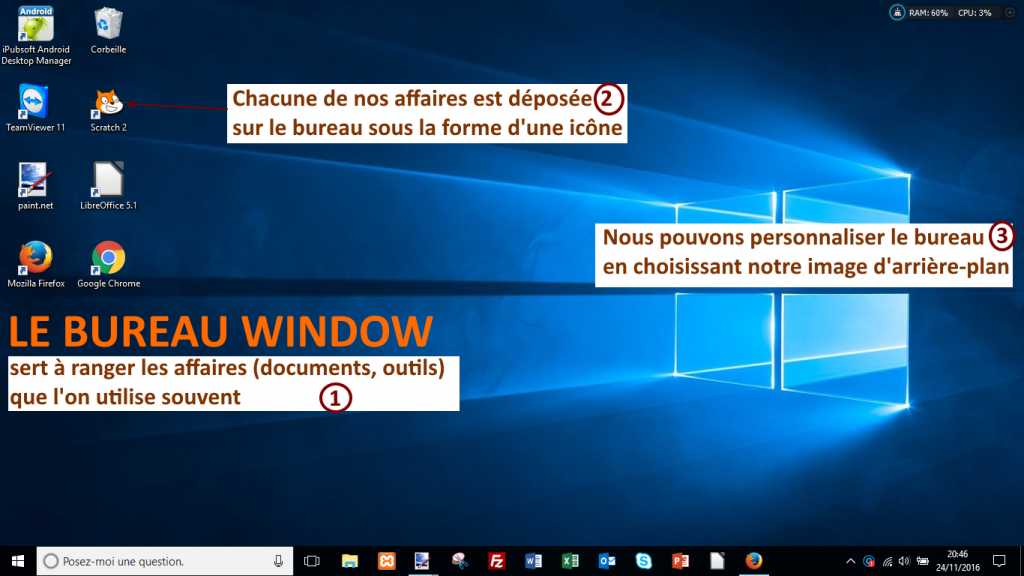Launch XAMPP from the taskbar
Viewport: 1024px width, 576px height.
(x=387, y=561)
